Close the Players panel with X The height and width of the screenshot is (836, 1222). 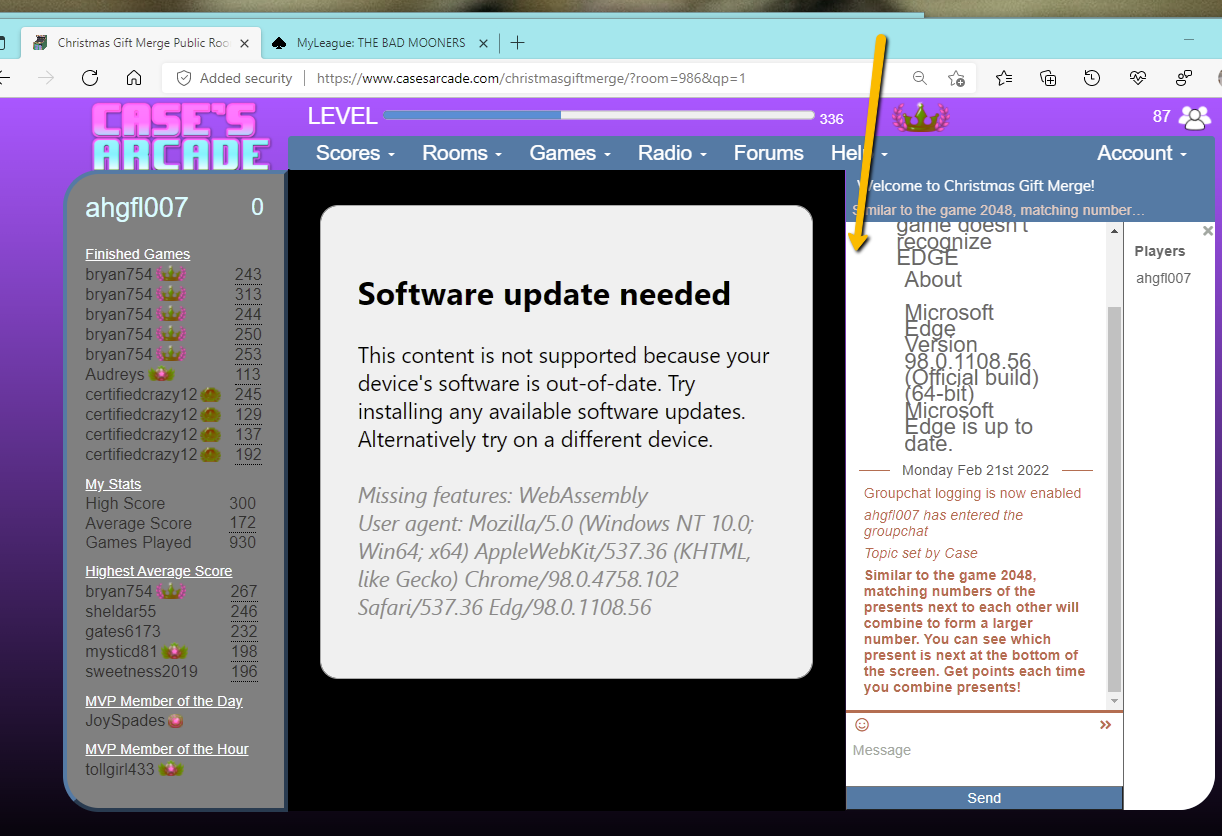point(1207,231)
